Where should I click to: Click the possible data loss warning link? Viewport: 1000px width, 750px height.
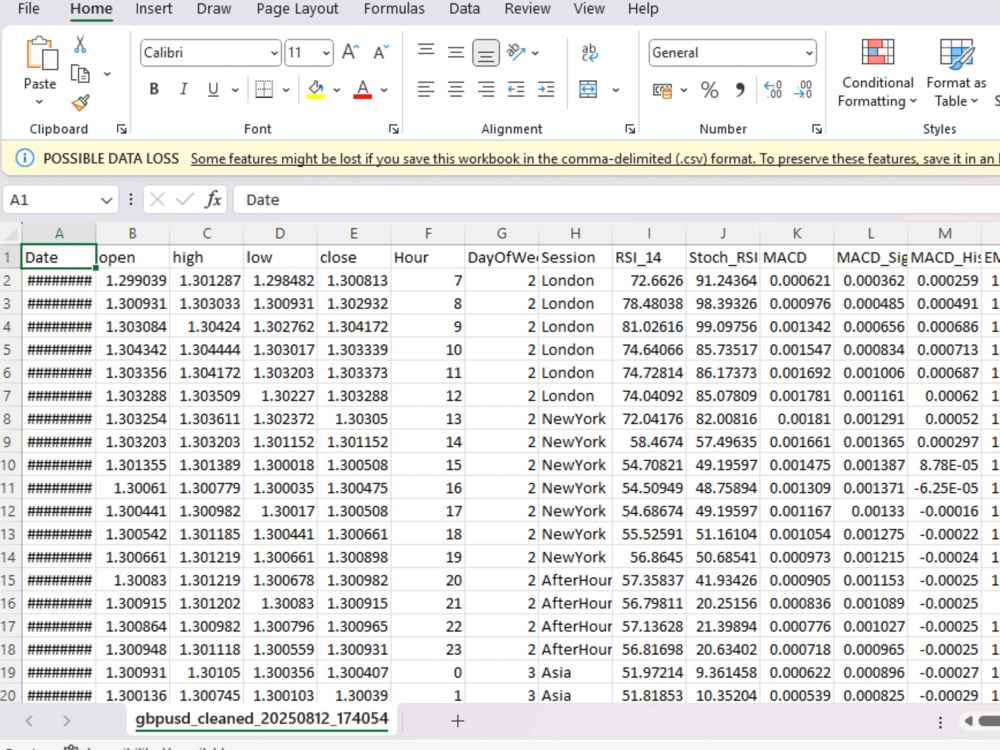595,159
